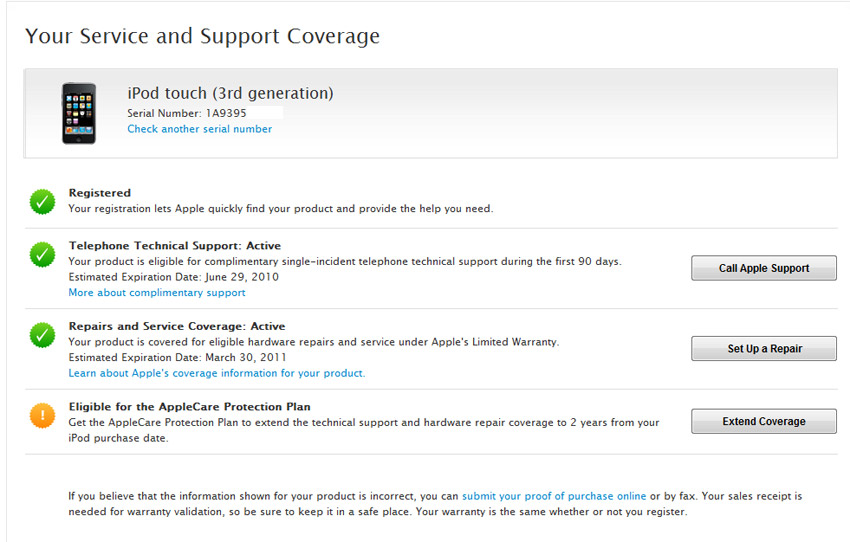This screenshot has height=542, width=850.
Task: Click the March 30, 2011 expiration date text
Action: [x=244, y=357]
